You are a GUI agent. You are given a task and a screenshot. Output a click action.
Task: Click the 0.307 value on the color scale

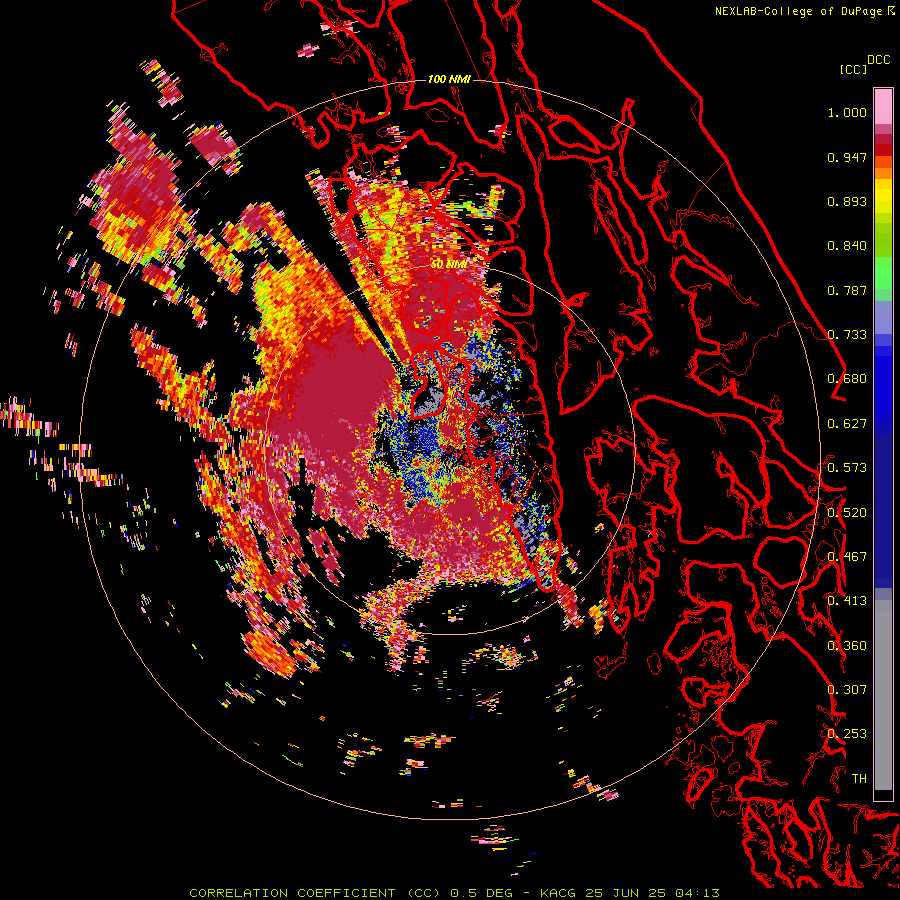click(847, 690)
